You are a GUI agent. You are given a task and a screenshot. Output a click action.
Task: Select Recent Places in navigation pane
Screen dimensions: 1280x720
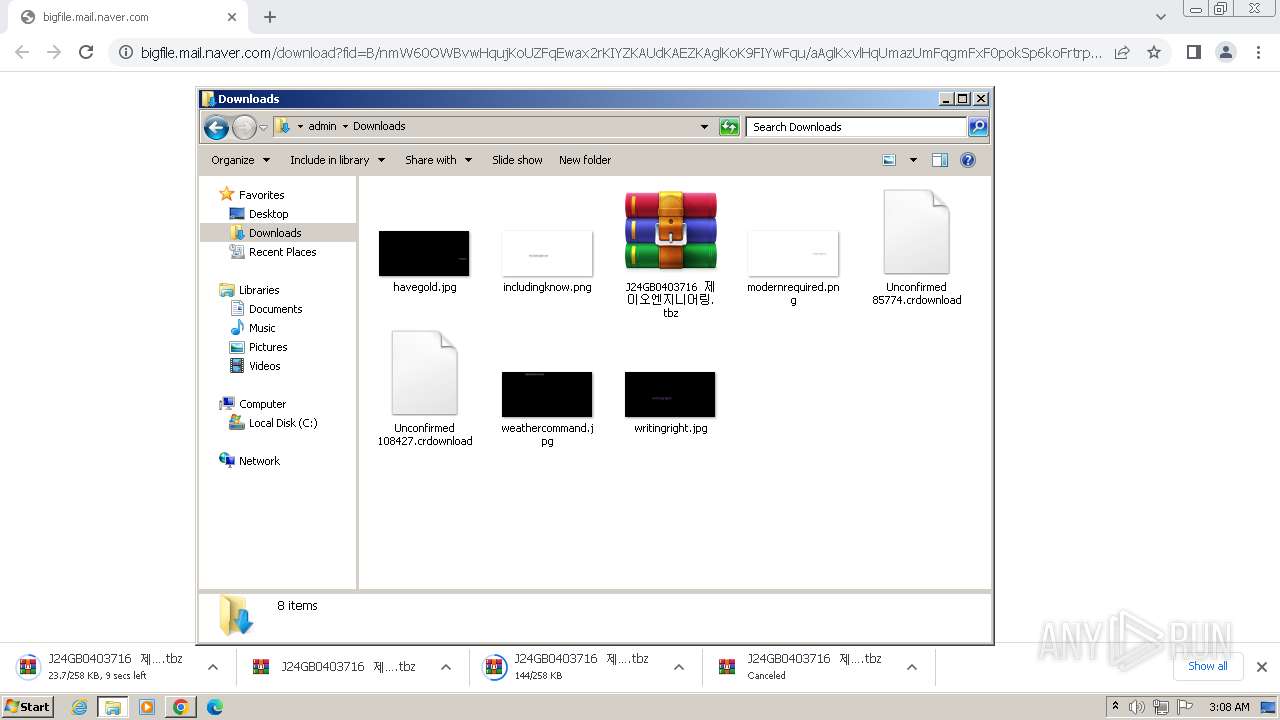[x=282, y=252]
